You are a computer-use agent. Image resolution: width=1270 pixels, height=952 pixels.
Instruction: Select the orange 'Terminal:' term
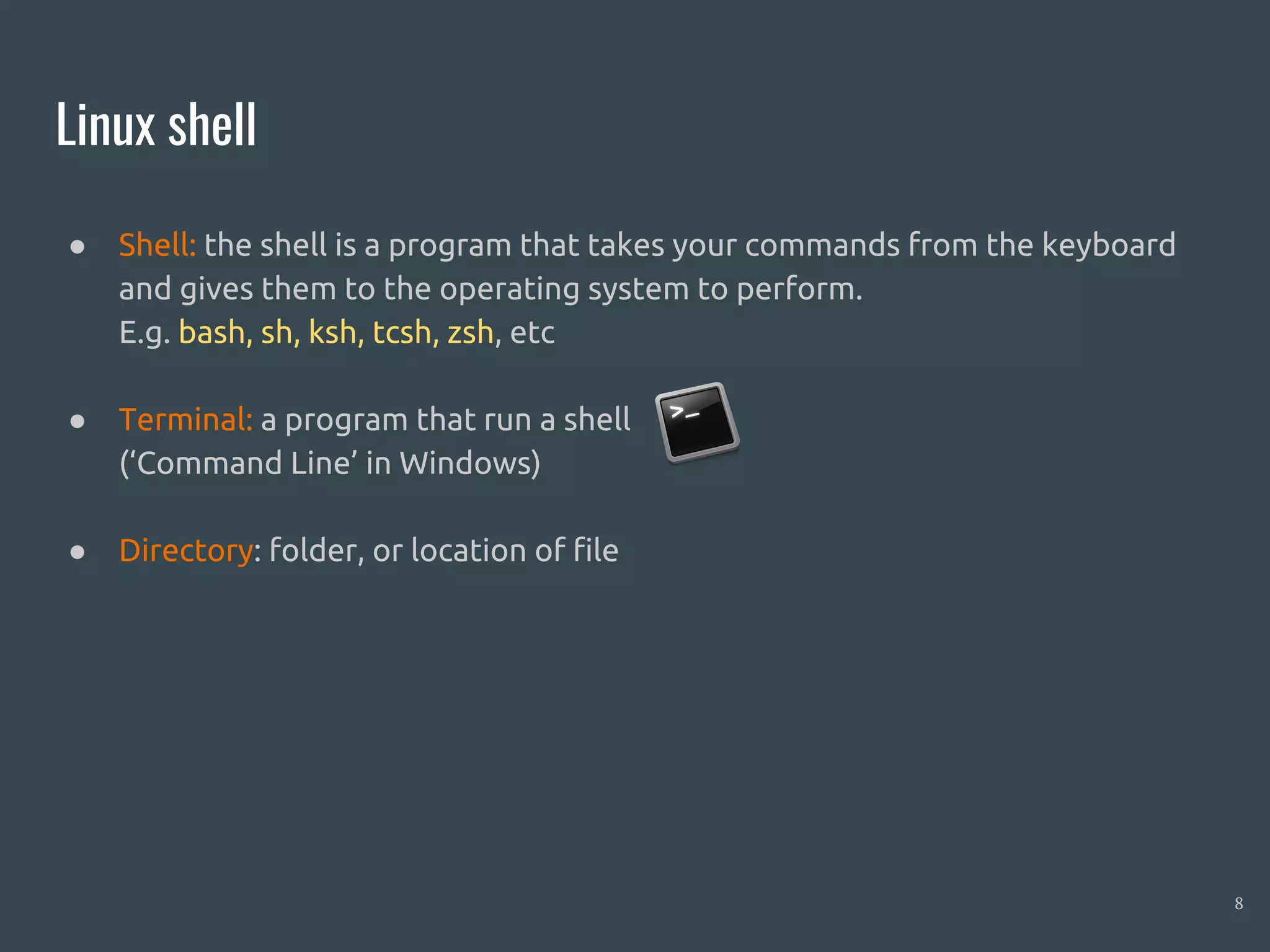(186, 419)
